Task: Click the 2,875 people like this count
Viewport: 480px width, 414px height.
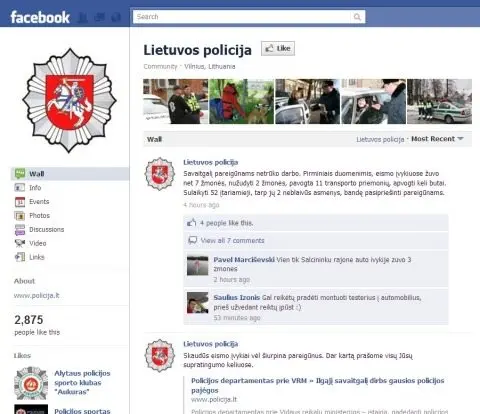Action: 37,325
